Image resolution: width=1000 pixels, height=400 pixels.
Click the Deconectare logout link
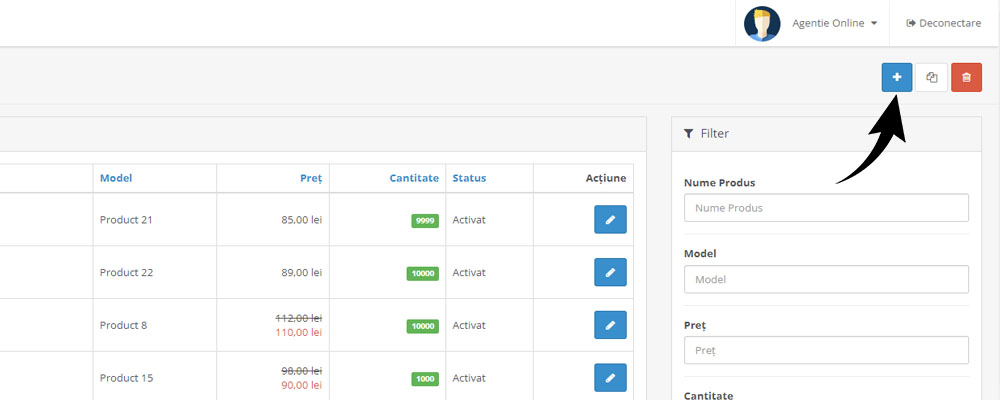coord(943,23)
